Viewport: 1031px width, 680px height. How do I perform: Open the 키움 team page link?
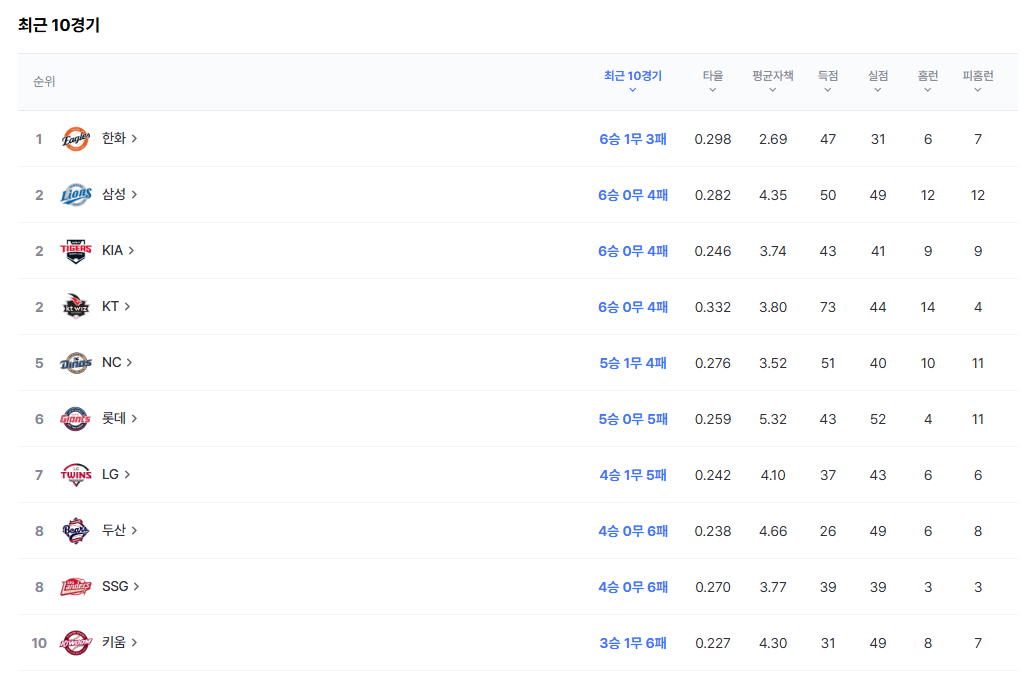tap(119, 641)
